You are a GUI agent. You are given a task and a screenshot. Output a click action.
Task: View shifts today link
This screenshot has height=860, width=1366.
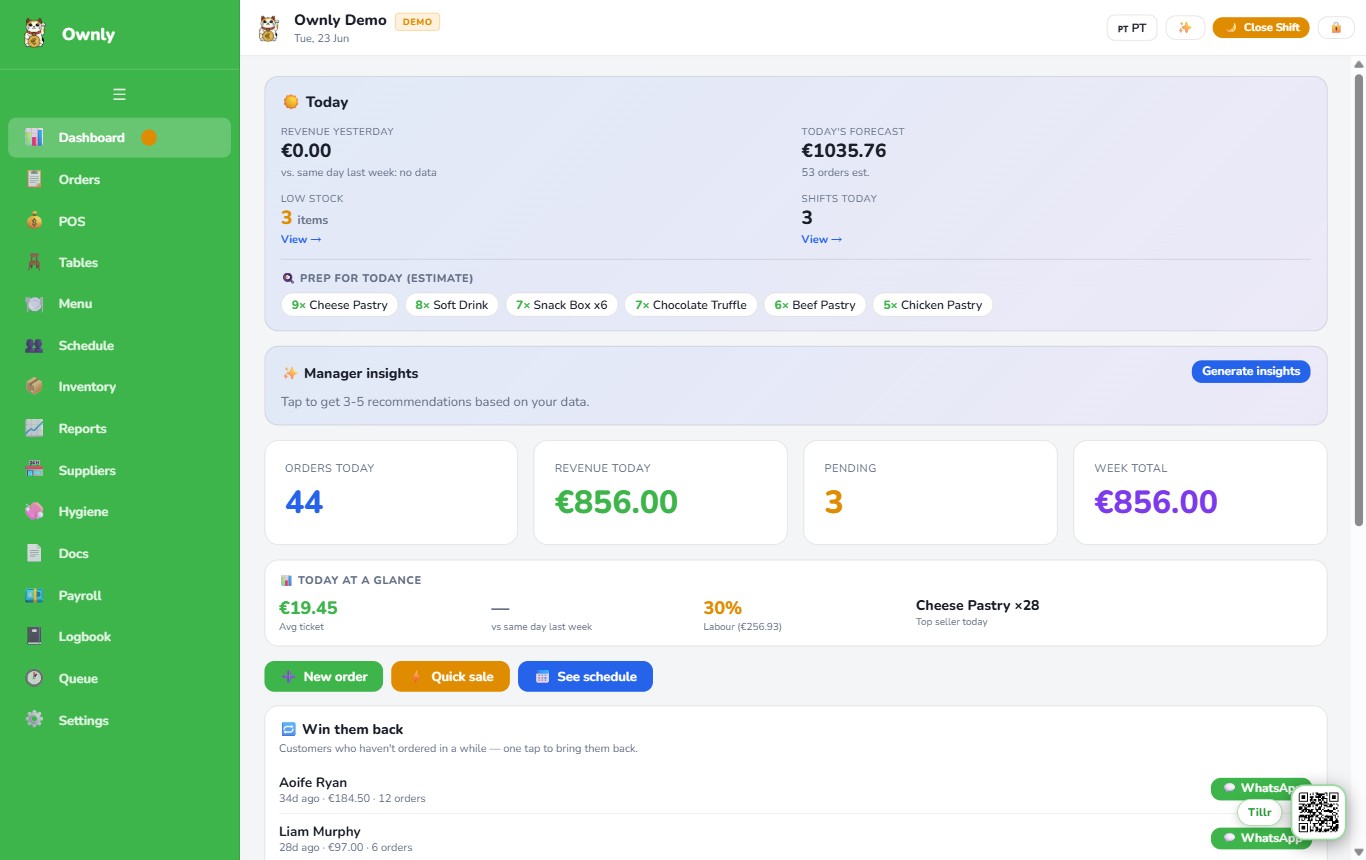tap(821, 239)
